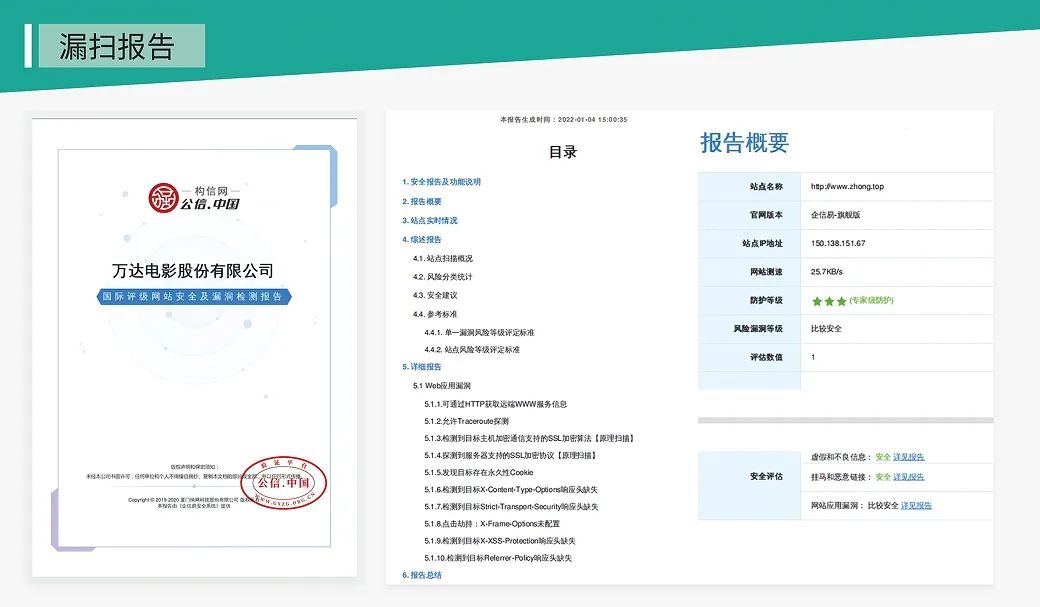1040x607 pixels.
Task: Jump to 报告概要 in table of contents
Action: tap(421, 201)
